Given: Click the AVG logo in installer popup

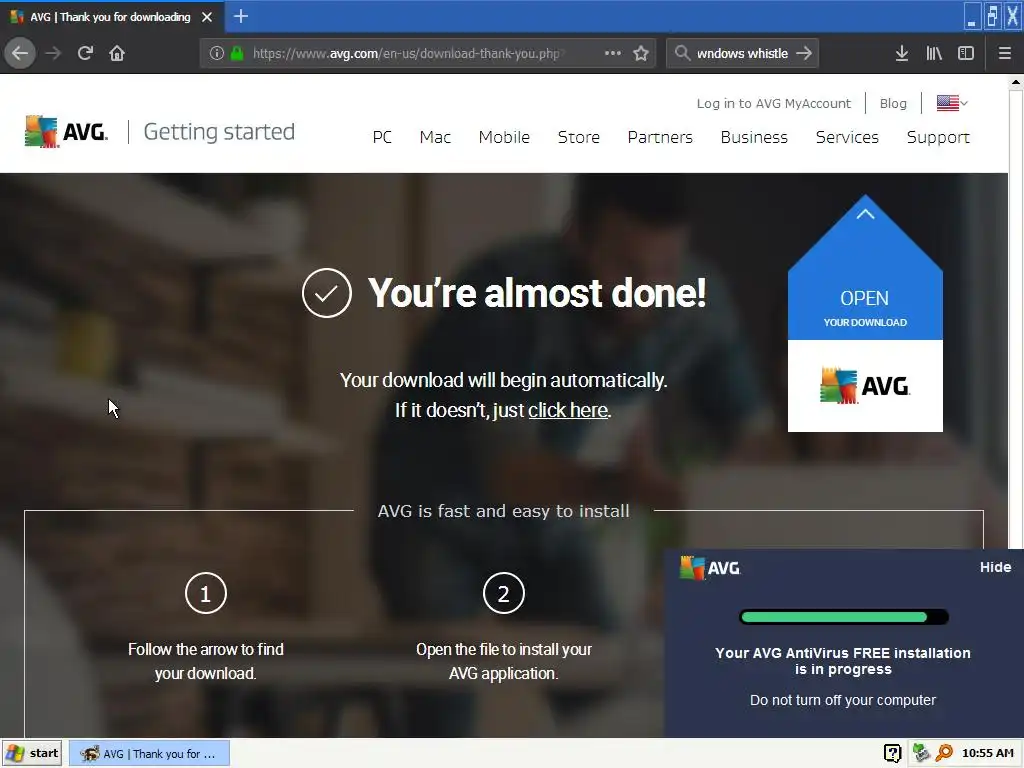Looking at the screenshot, I should click(710, 568).
